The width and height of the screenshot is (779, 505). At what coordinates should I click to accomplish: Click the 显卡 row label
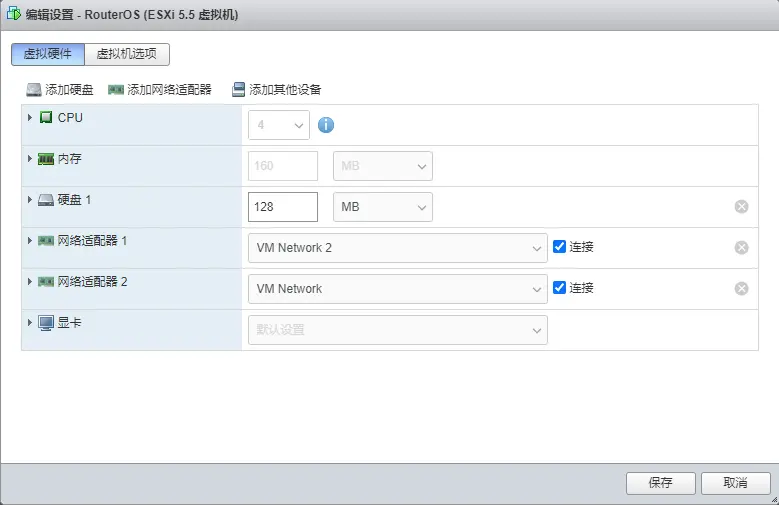click(x=70, y=323)
